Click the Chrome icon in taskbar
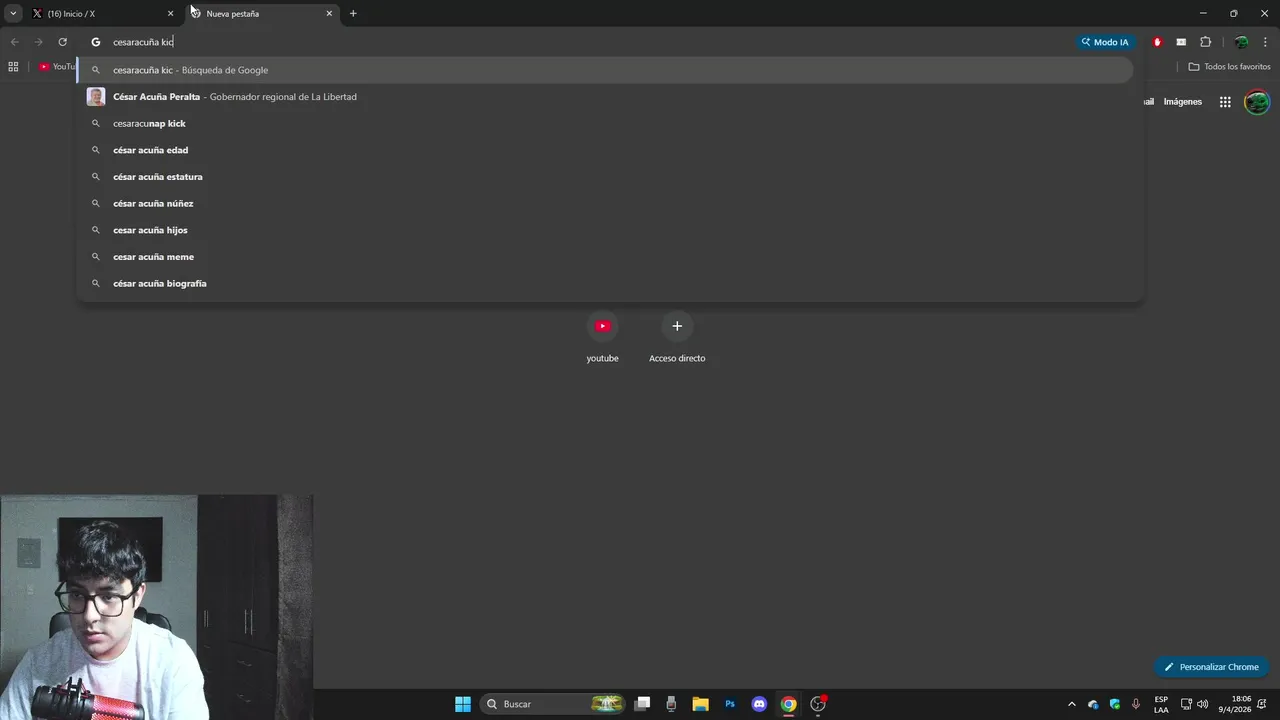Screen dimensions: 1280x720 pyautogui.click(x=789, y=704)
